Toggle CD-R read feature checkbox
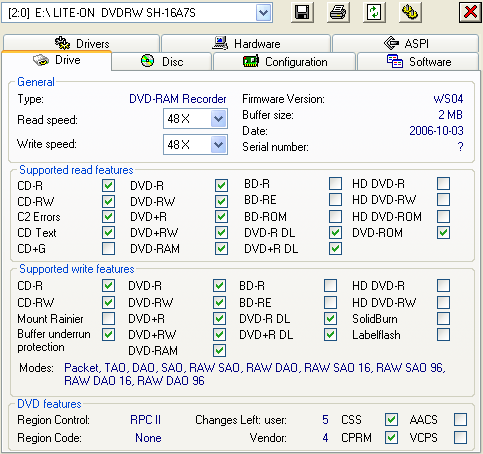 pyautogui.click(x=108, y=185)
